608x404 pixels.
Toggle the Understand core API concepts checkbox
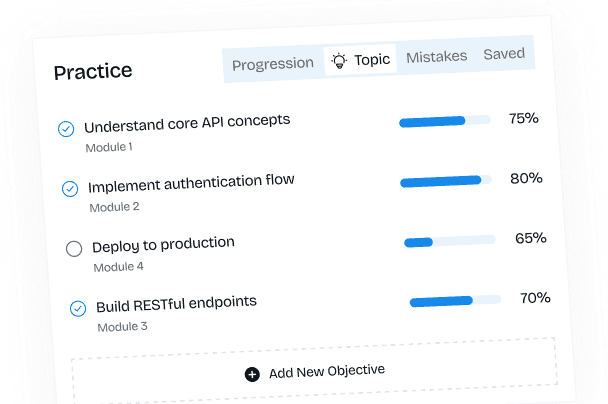[66, 129]
